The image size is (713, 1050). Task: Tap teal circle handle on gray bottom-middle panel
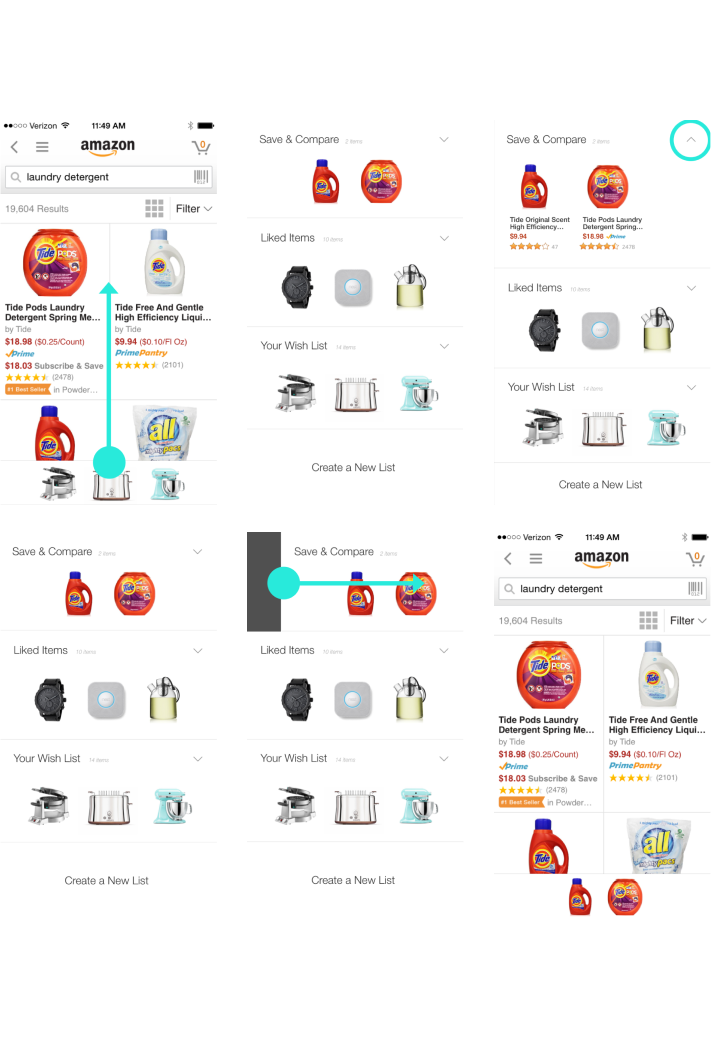(x=284, y=583)
